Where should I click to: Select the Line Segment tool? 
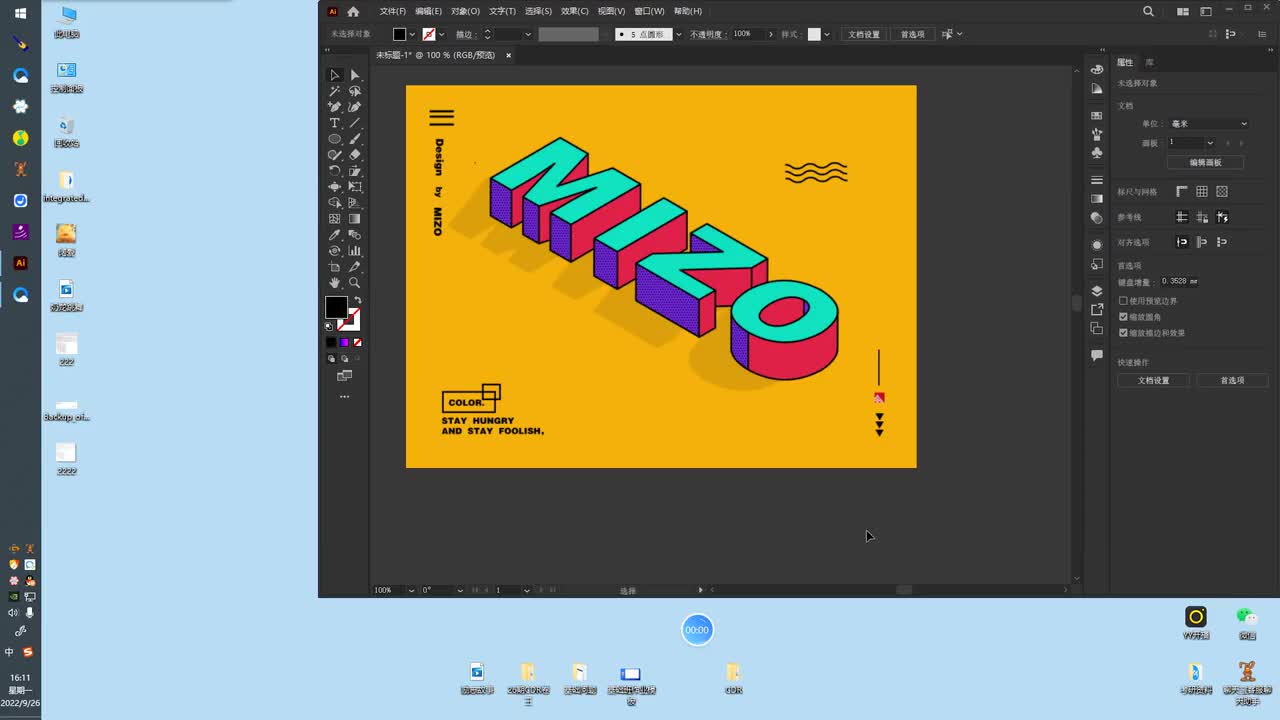355,123
